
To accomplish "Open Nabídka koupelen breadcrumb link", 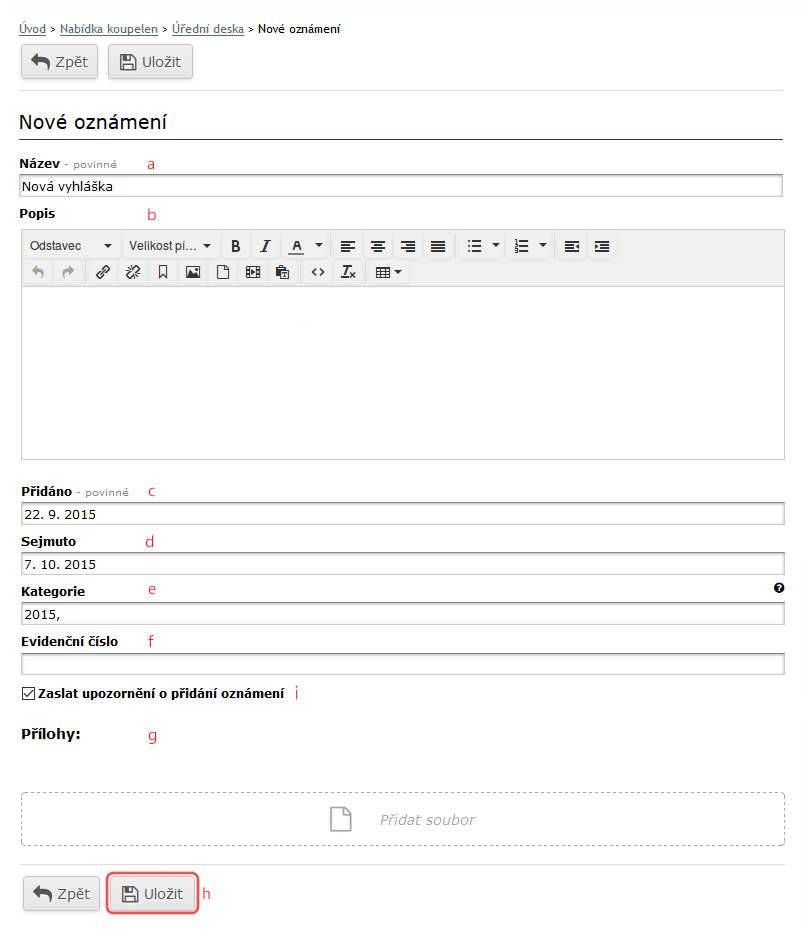I will [108, 29].
